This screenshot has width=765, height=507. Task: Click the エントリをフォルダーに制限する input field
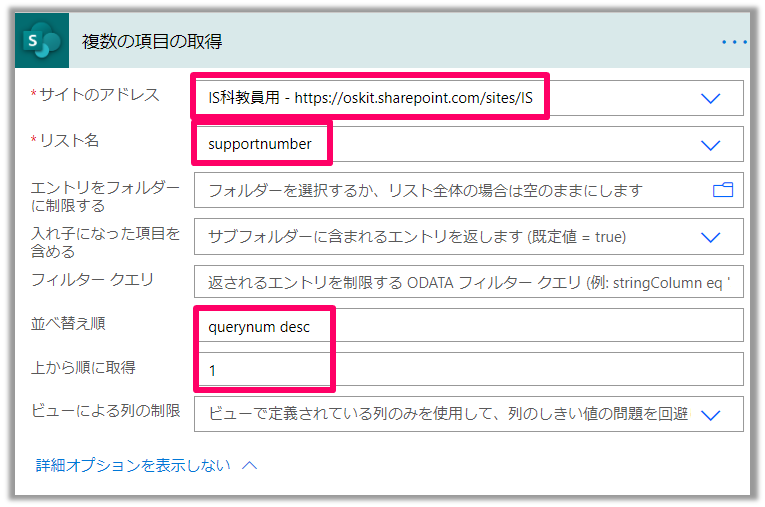(468, 190)
